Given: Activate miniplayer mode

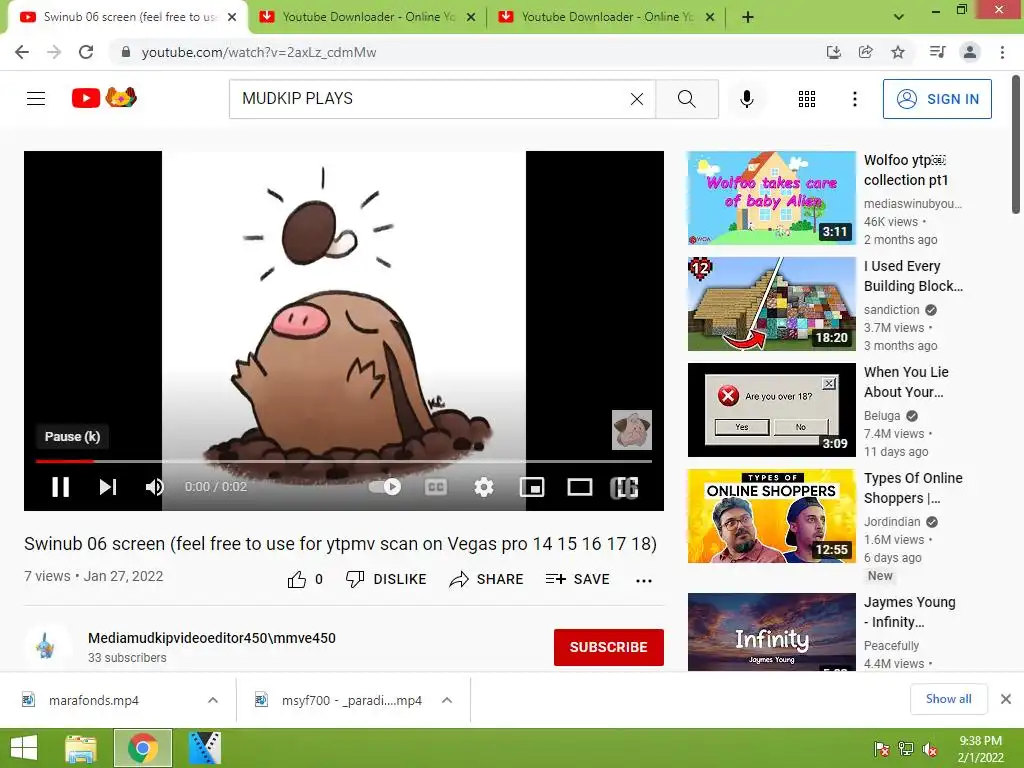Looking at the screenshot, I should [532, 487].
